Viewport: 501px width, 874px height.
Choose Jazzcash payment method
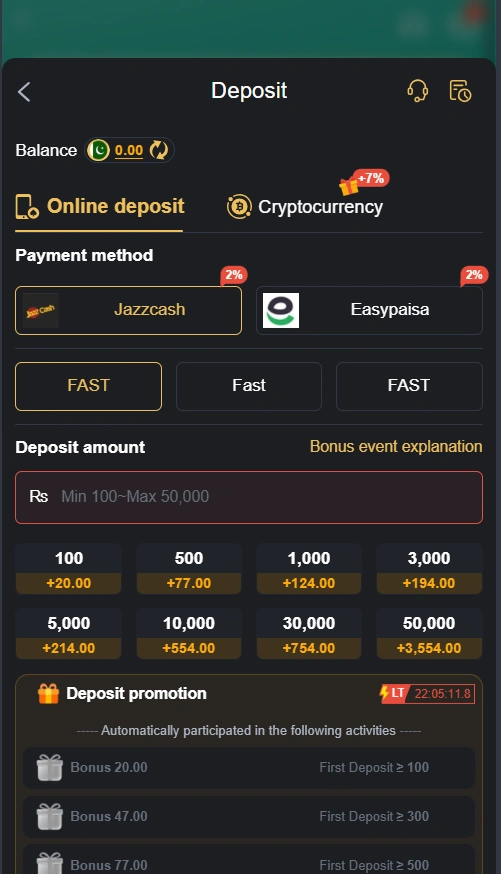click(128, 310)
